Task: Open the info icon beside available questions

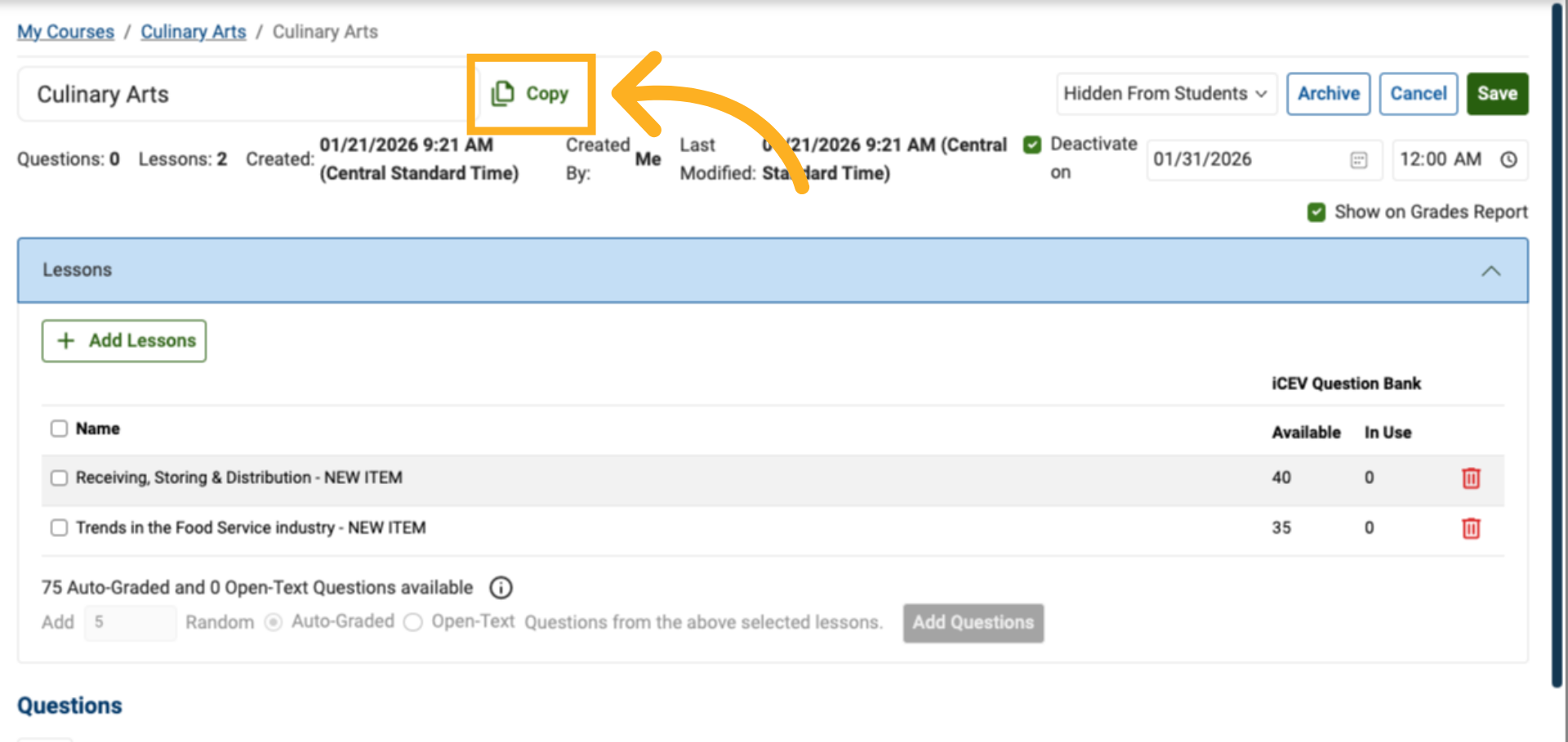Action: pyautogui.click(x=501, y=588)
